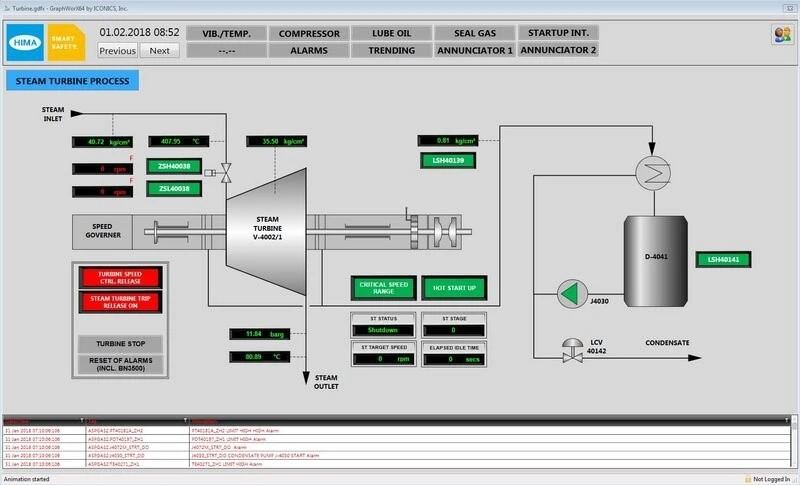The width and height of the screenshot is (800, 485).
Task: Select the 407.95 °C temperature readout
Action: [x=179, y=141]
